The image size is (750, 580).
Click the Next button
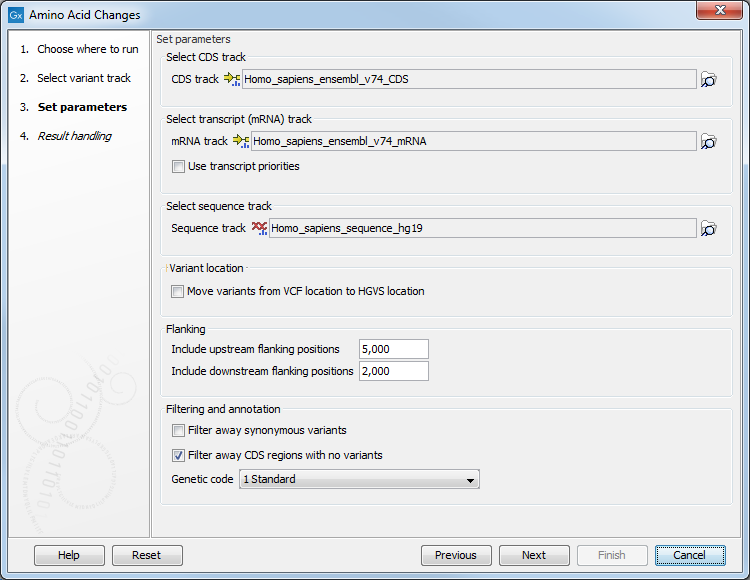point(534,555)
